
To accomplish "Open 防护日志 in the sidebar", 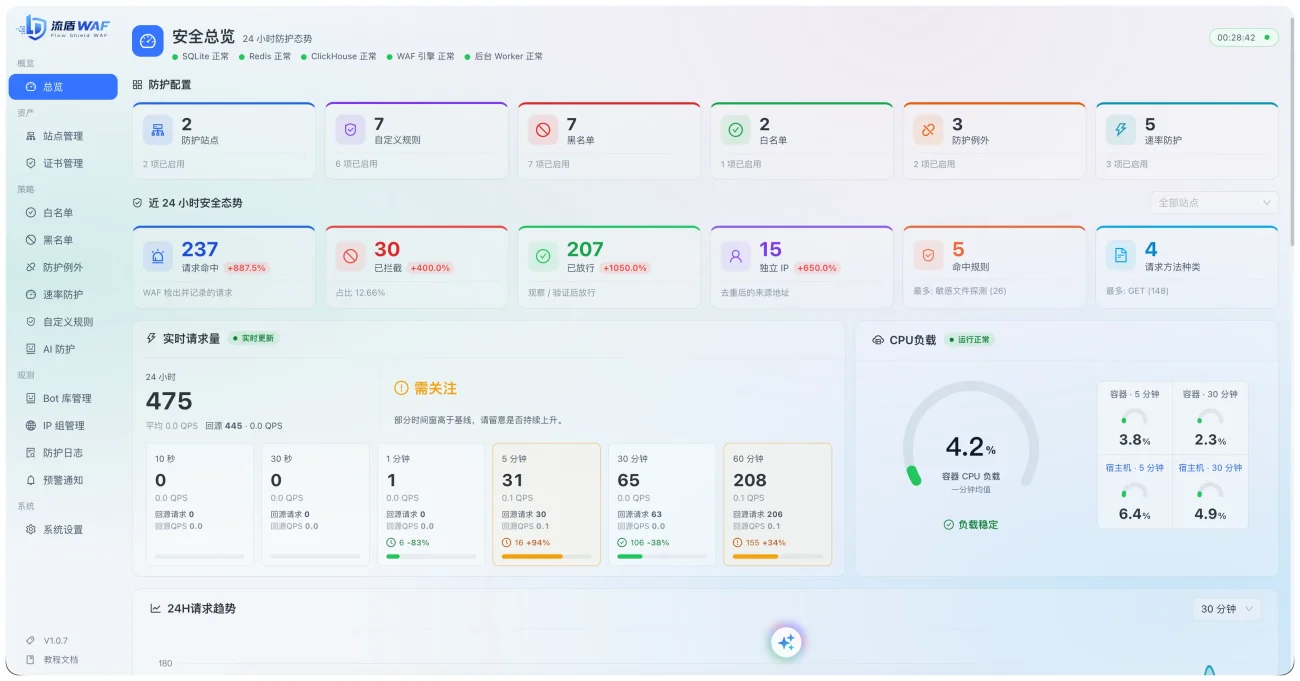I will [63, 453].
